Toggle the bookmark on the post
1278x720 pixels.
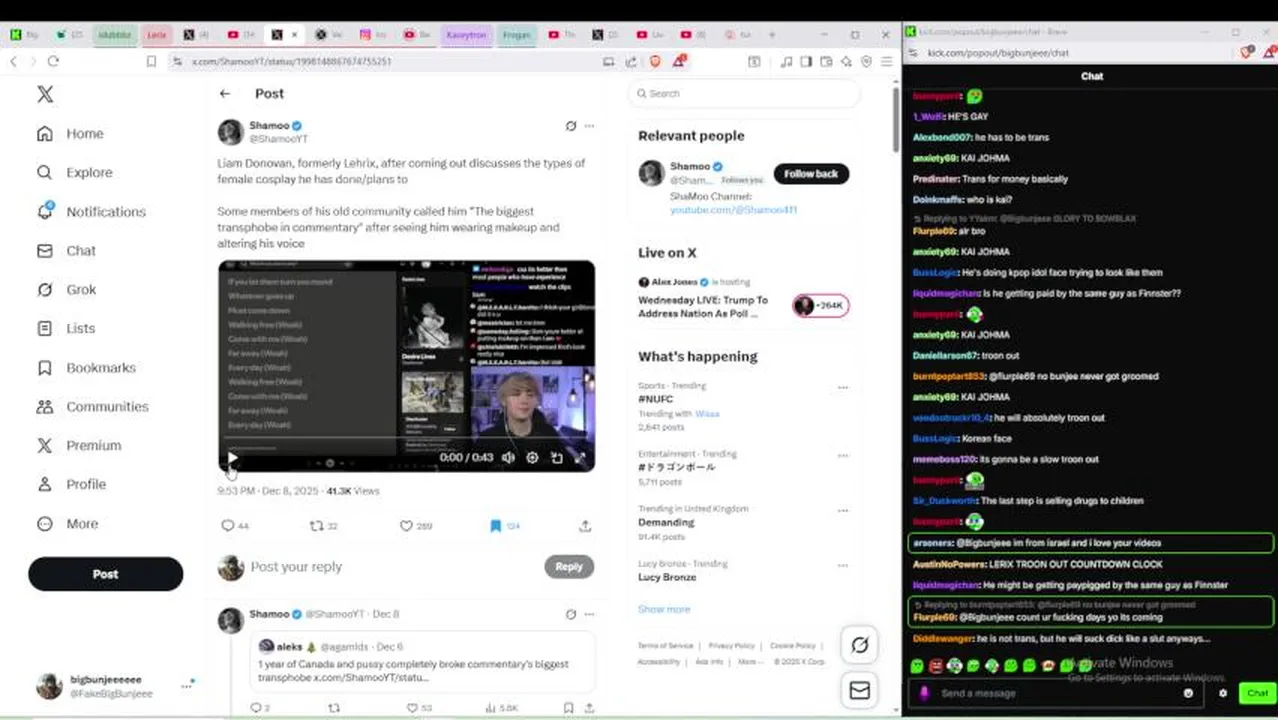coord(495,525)
